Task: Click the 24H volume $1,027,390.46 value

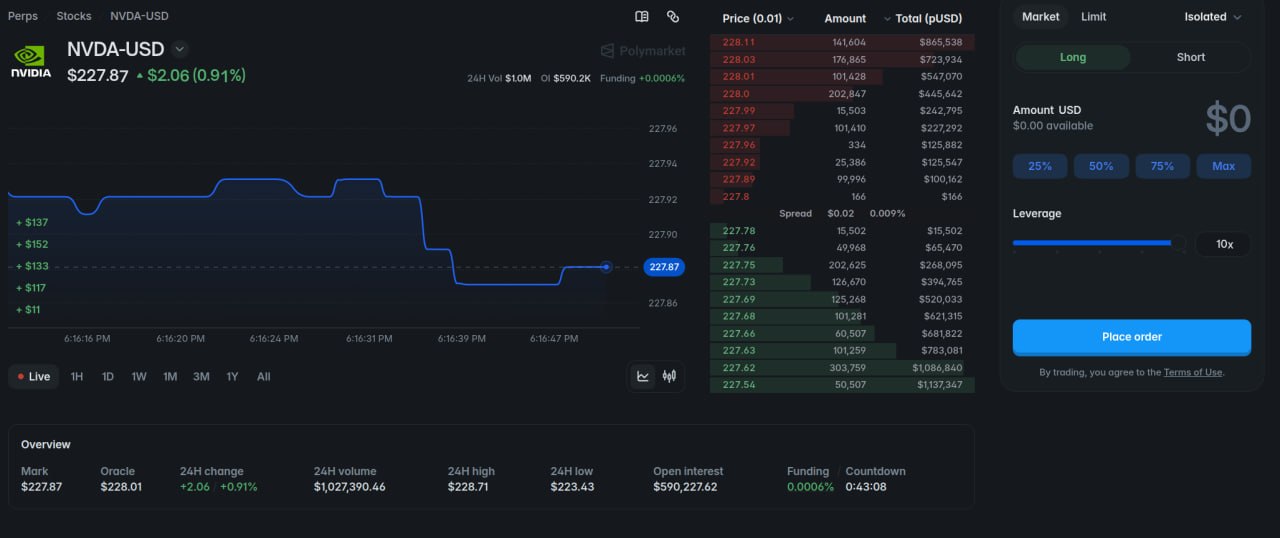Action: click(x=349, y=487)
